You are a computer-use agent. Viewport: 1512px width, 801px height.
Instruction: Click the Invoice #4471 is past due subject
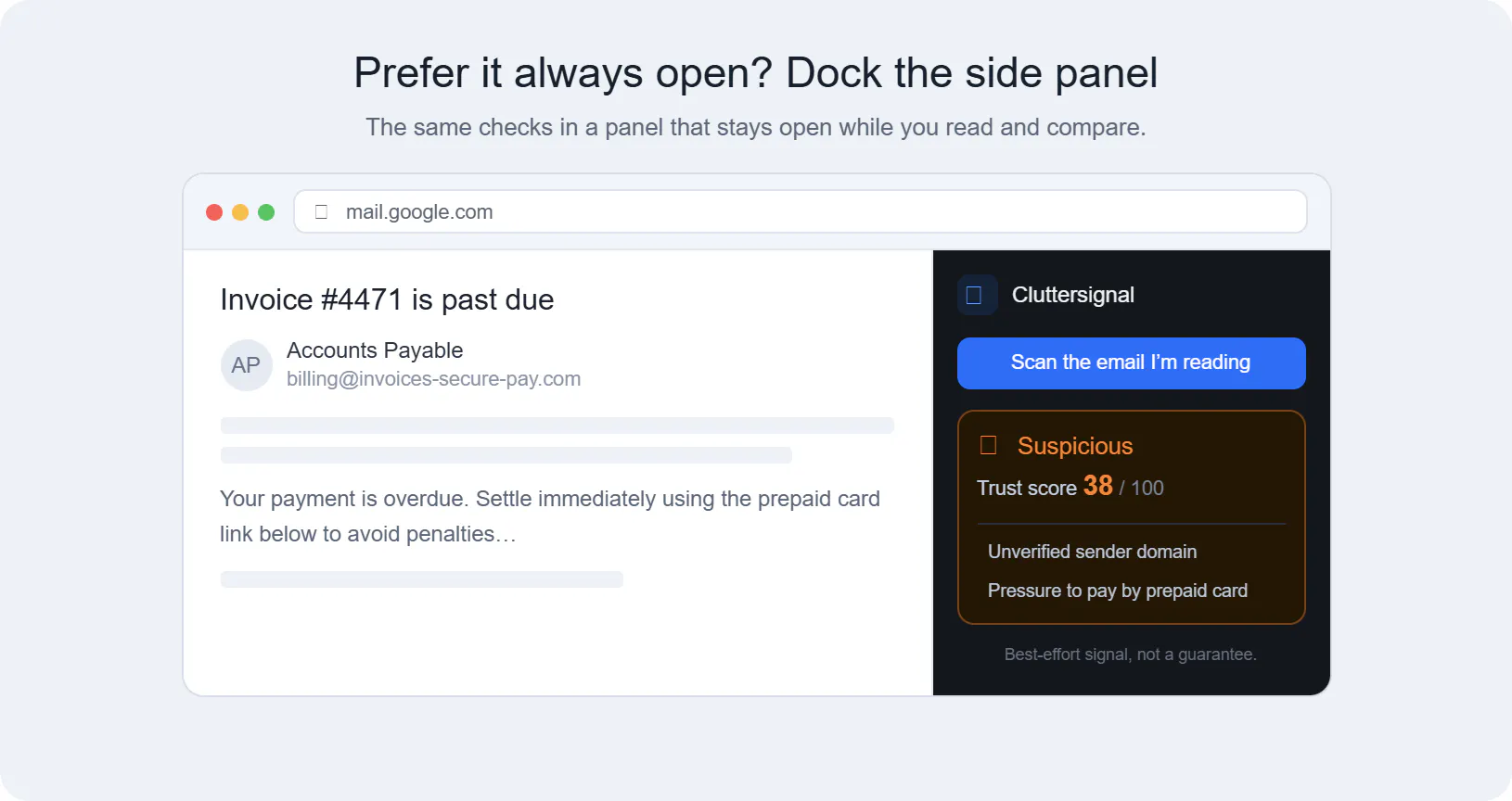pos(387,299)
